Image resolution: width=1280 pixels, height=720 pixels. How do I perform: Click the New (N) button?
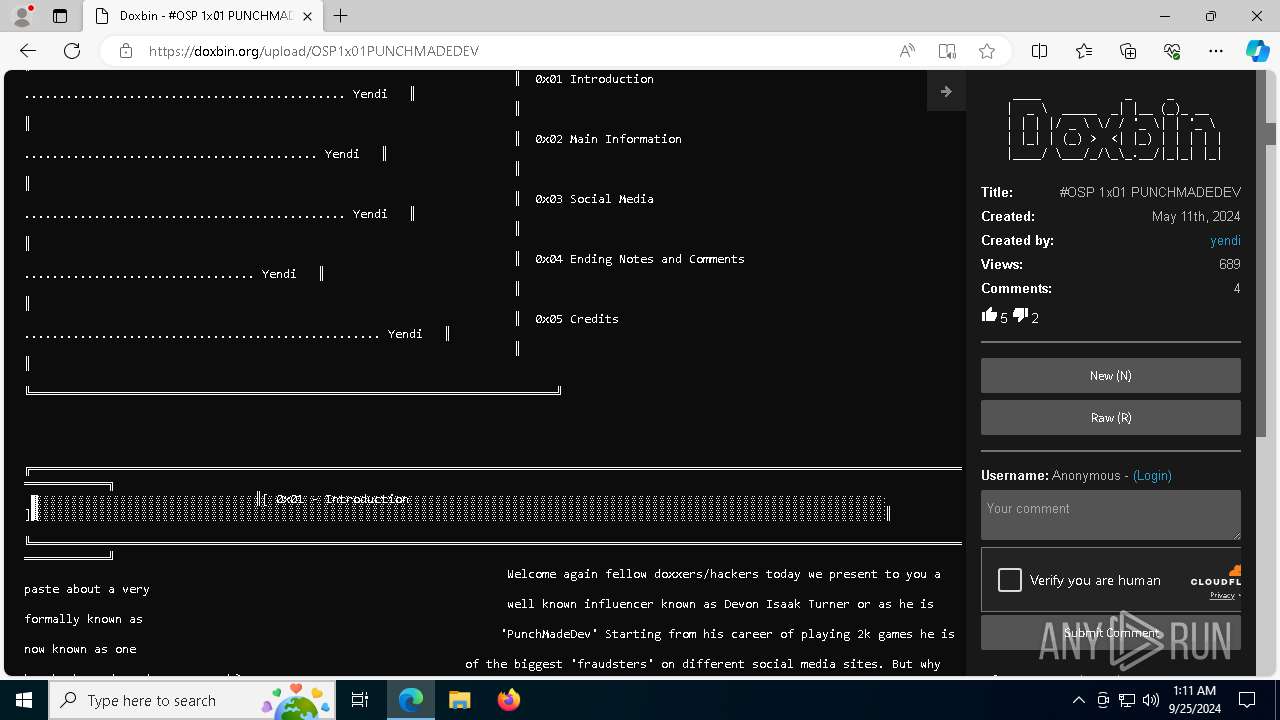click(x=1111, y=376)
